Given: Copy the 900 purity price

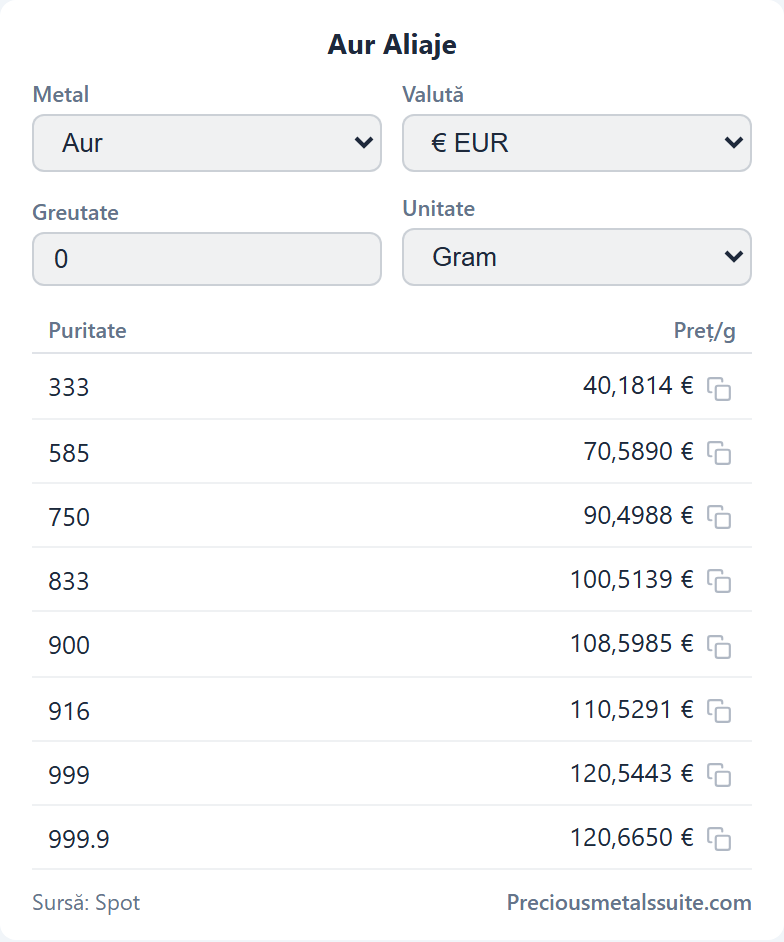Looking at the screenshot, I should pos(719,646).
